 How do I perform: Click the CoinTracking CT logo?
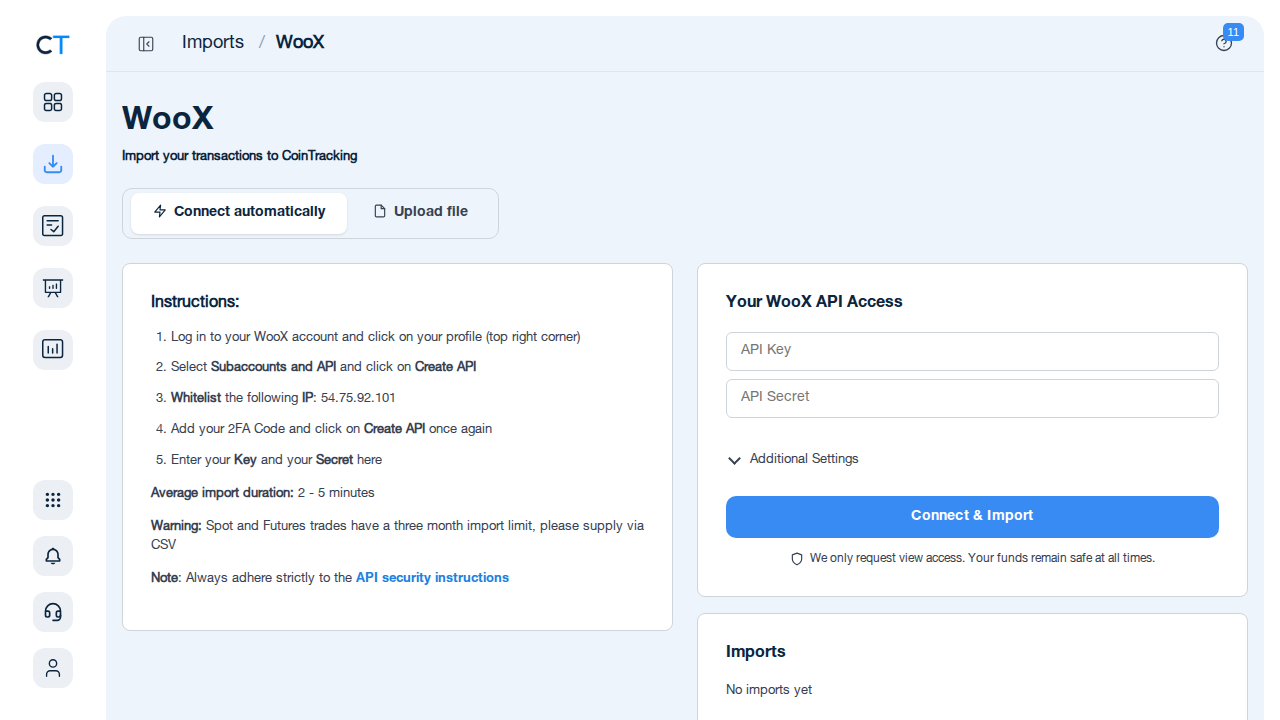(53, 45)
